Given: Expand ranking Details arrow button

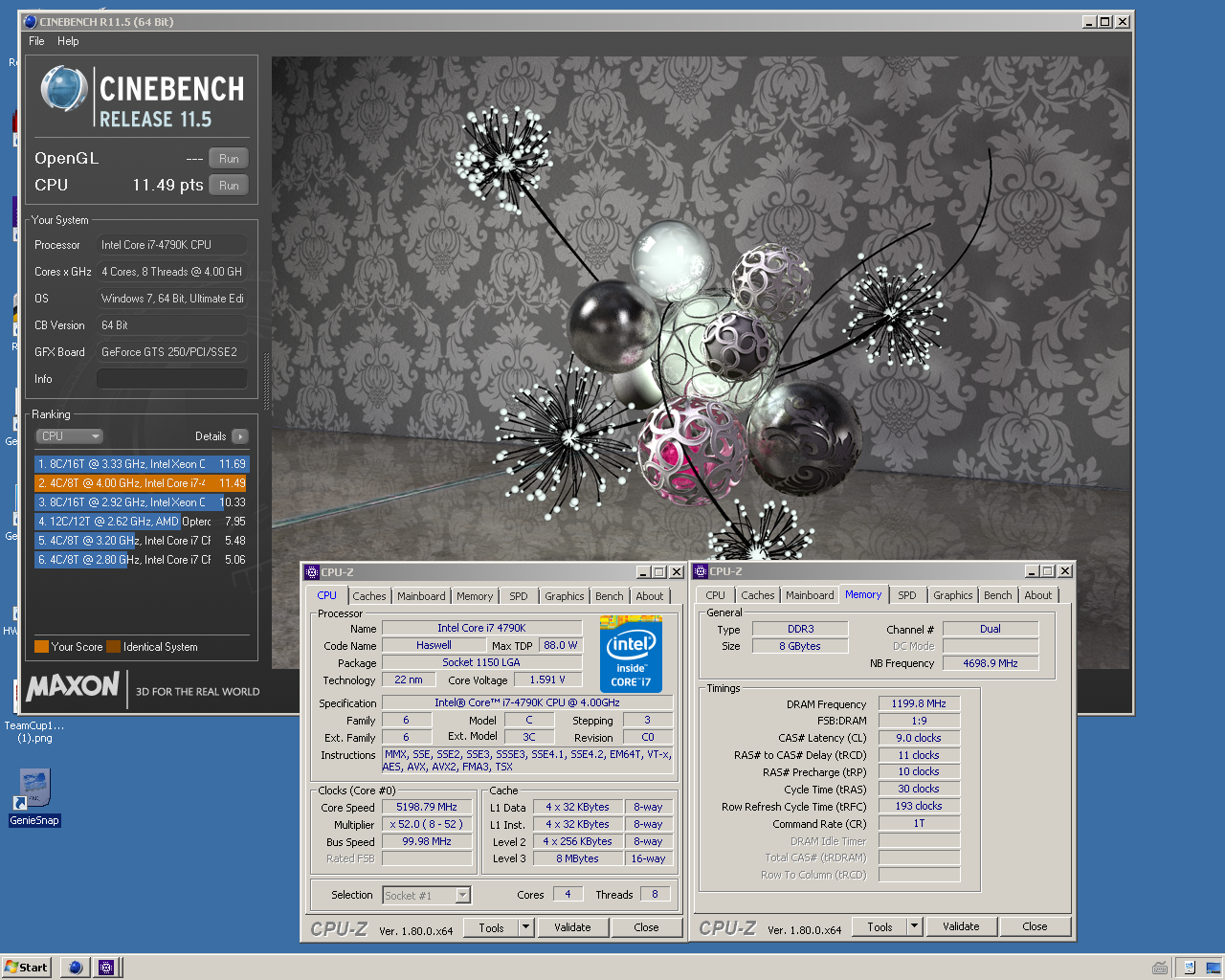Looking at the screenshot, I should (240, 436).
